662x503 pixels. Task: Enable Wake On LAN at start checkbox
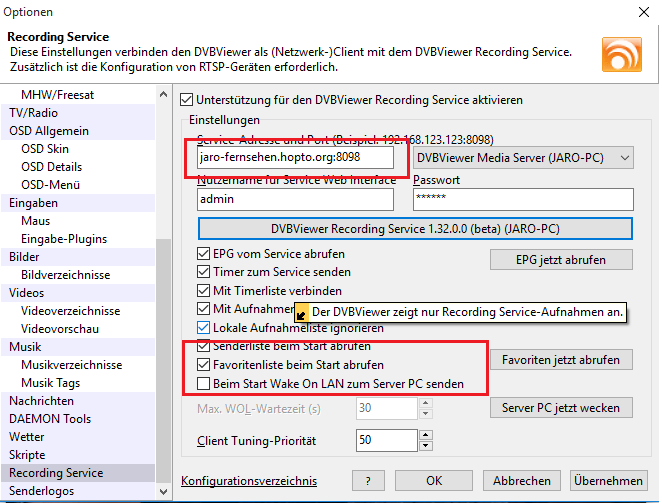203,383
